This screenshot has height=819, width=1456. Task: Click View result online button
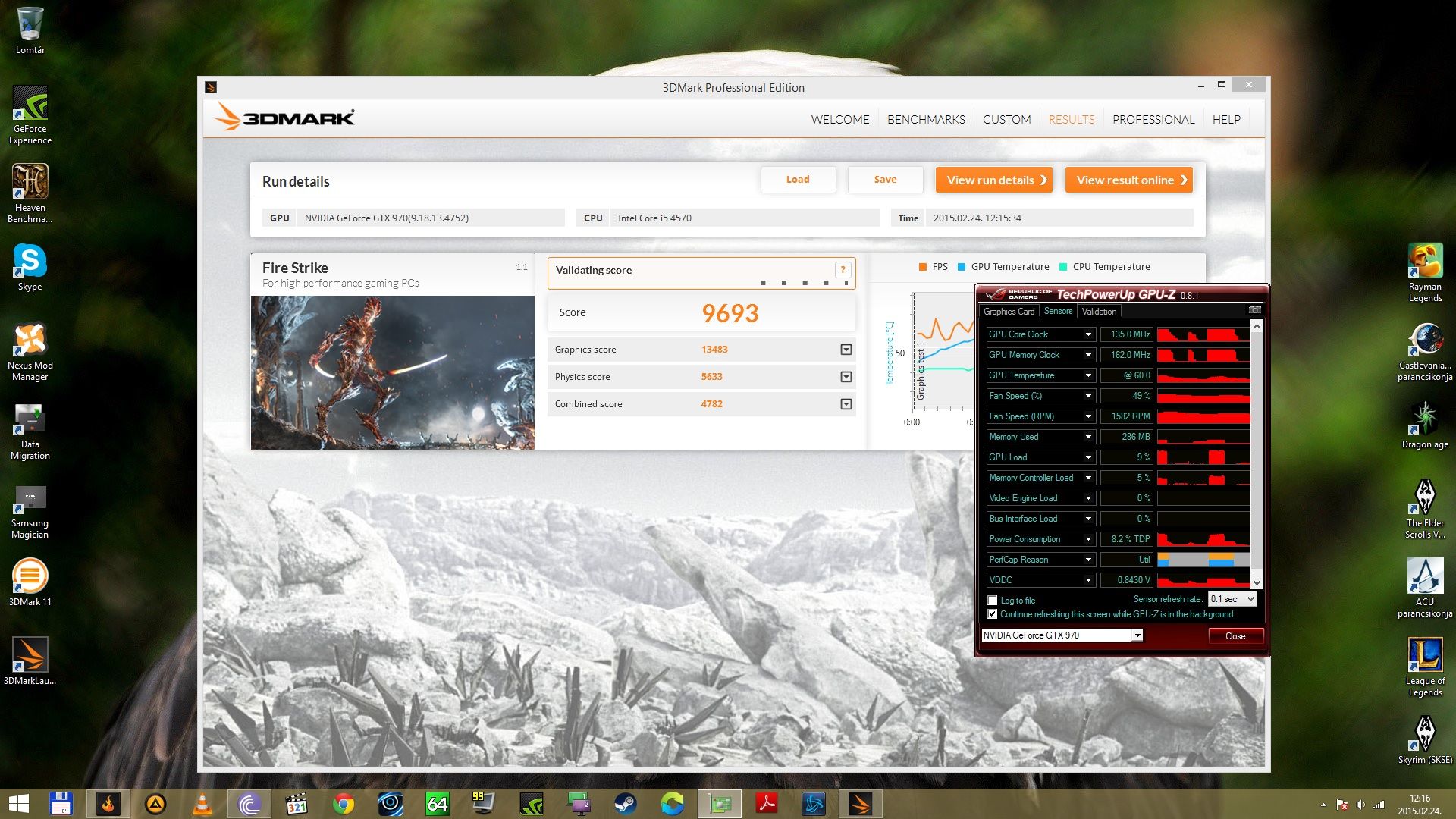pyautogui.click(x=1128, y=180)
